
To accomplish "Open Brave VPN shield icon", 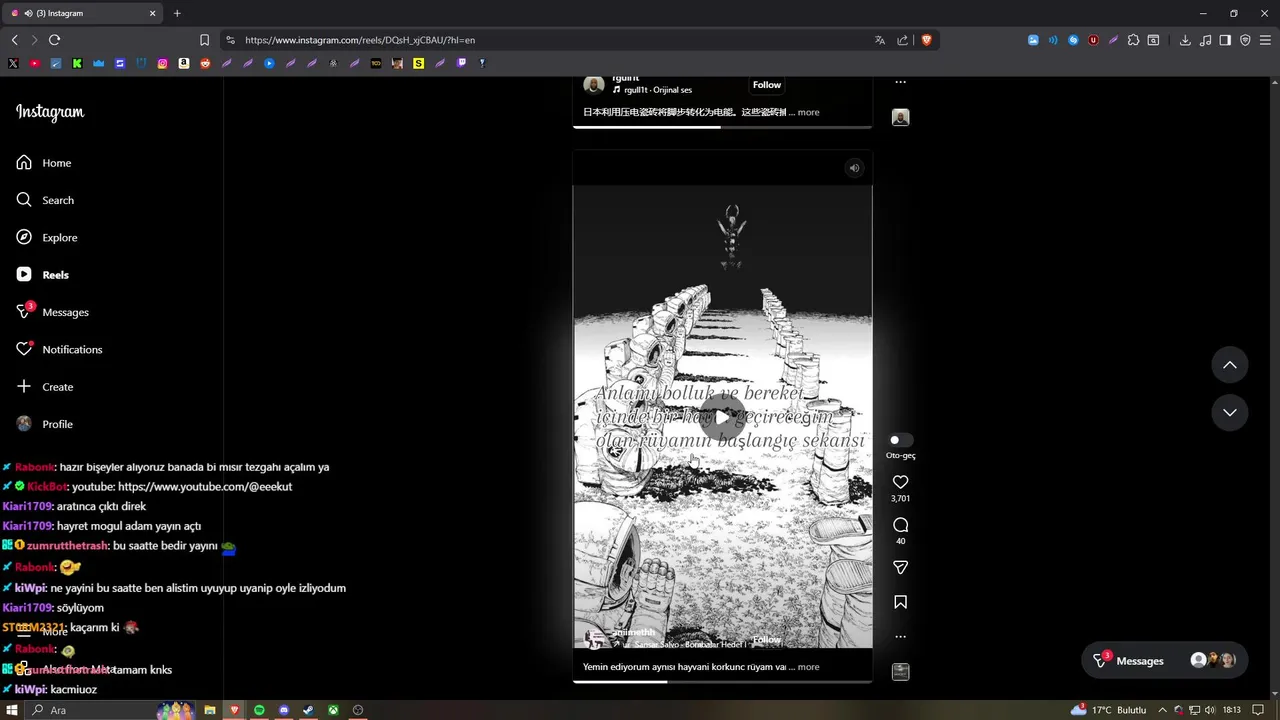I will click(x=1245, y=40).
